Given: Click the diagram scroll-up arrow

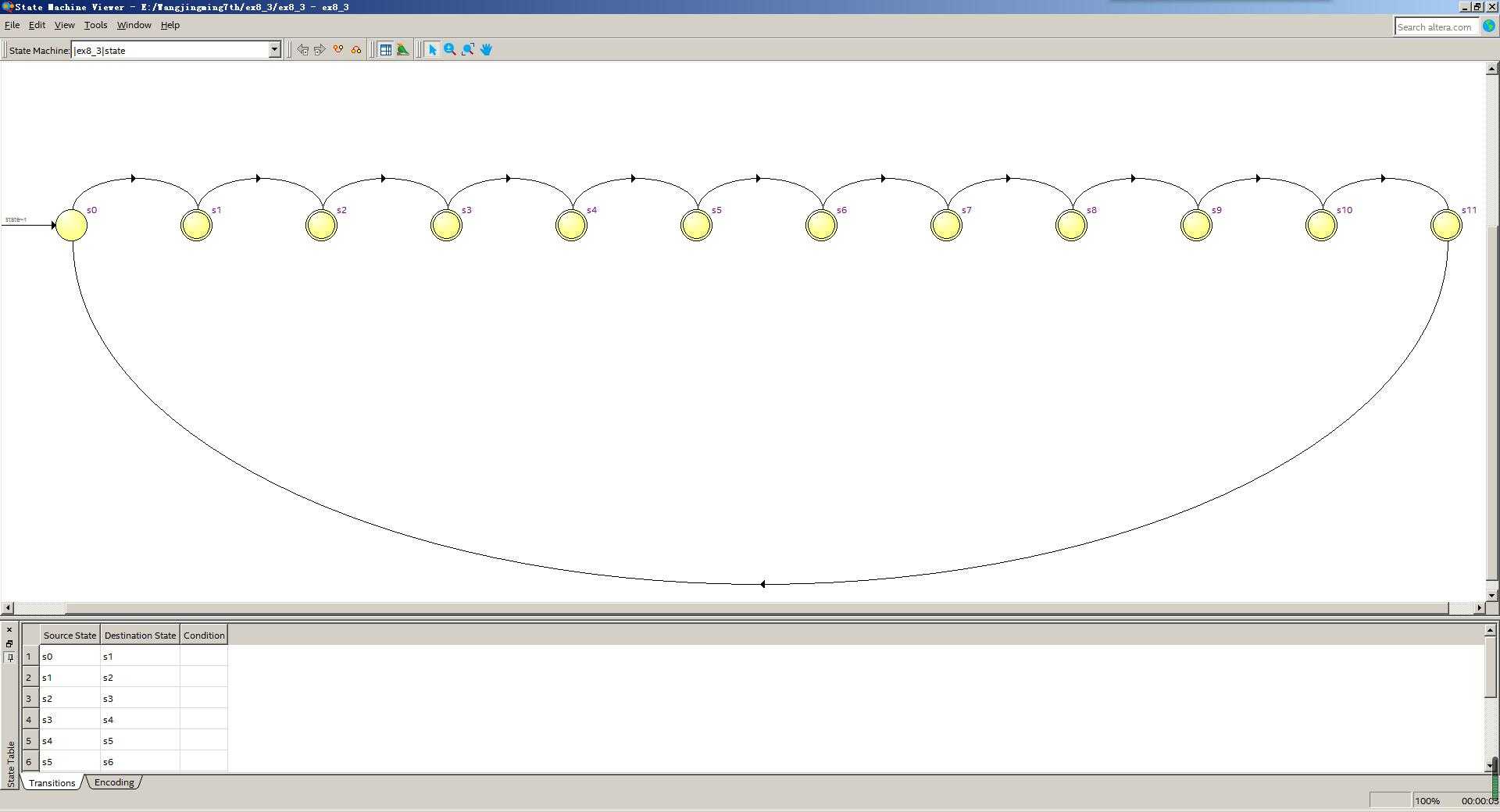Looking at the screenshot, I should click(1491, 69).
